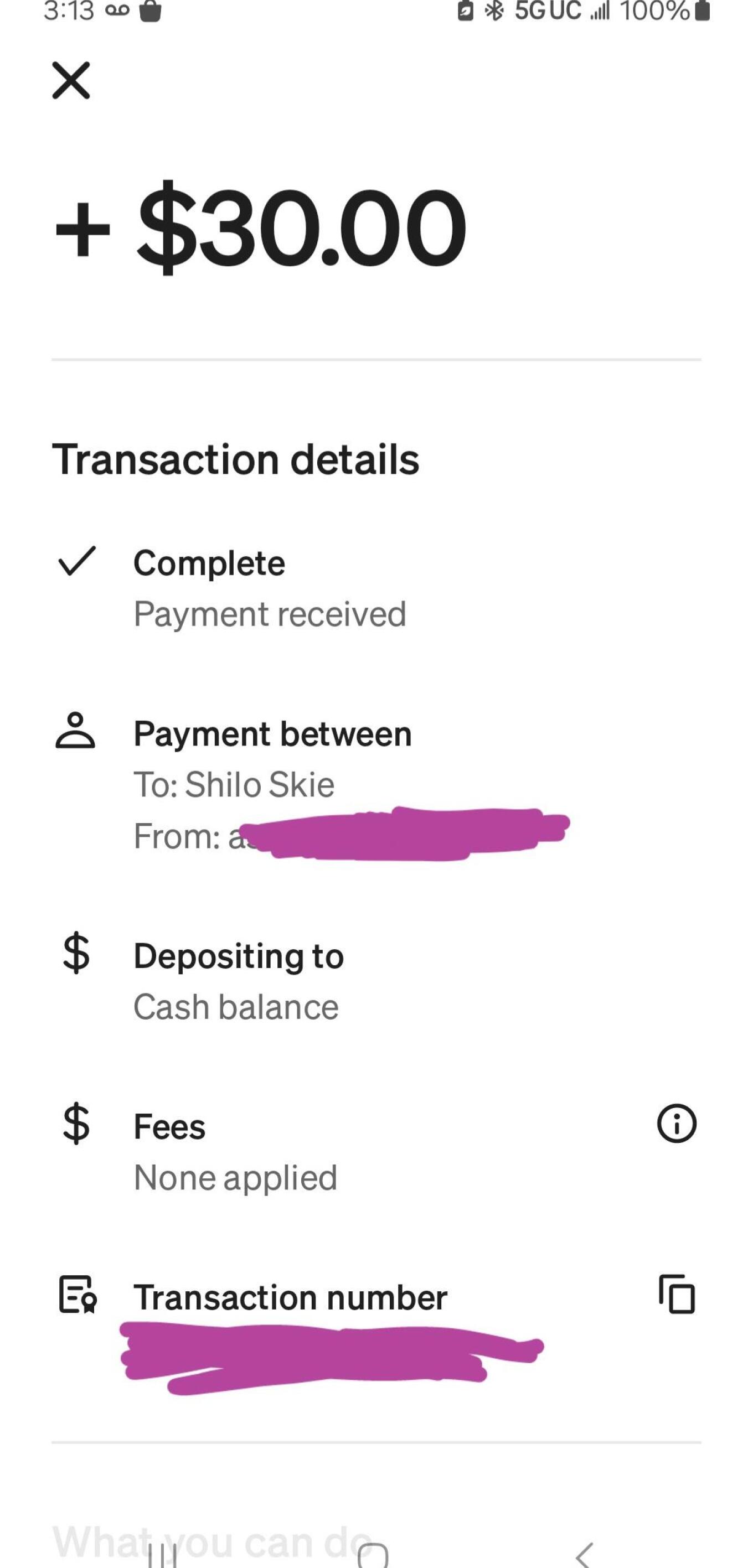The width and height of the screenshot is (753, 1568).
Task: Copy the transaction number
Action: (676, 1293)
